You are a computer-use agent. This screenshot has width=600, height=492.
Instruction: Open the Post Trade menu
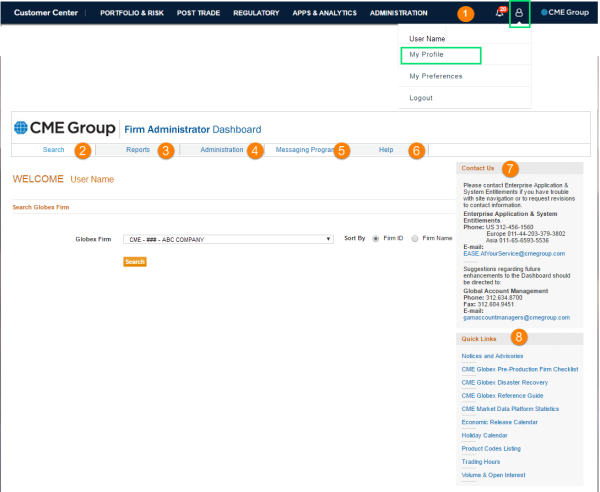(199, 13)
